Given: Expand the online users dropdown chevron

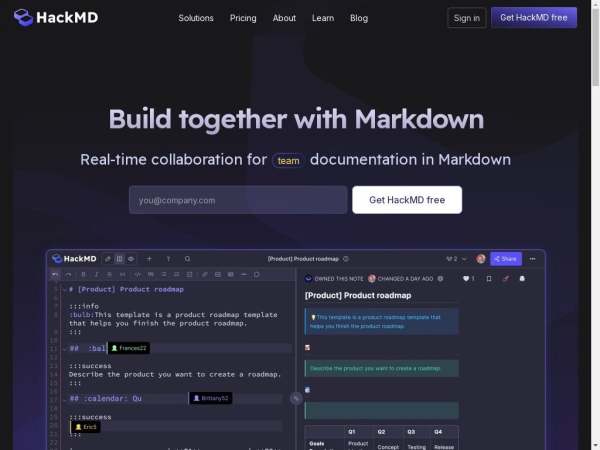Looking at the screenshot, I should click(464, 259).
